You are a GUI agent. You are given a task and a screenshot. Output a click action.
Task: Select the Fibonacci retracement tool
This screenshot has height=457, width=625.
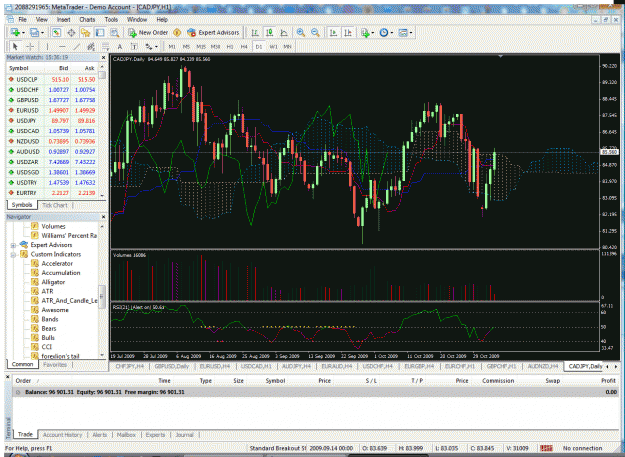pos(105,47)
